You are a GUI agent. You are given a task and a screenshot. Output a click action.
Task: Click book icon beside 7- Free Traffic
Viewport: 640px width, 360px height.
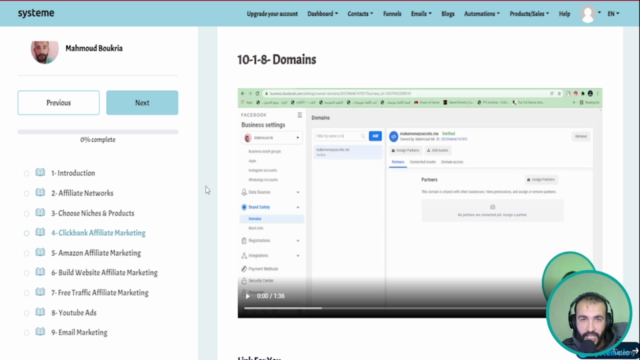coord(40,292)
